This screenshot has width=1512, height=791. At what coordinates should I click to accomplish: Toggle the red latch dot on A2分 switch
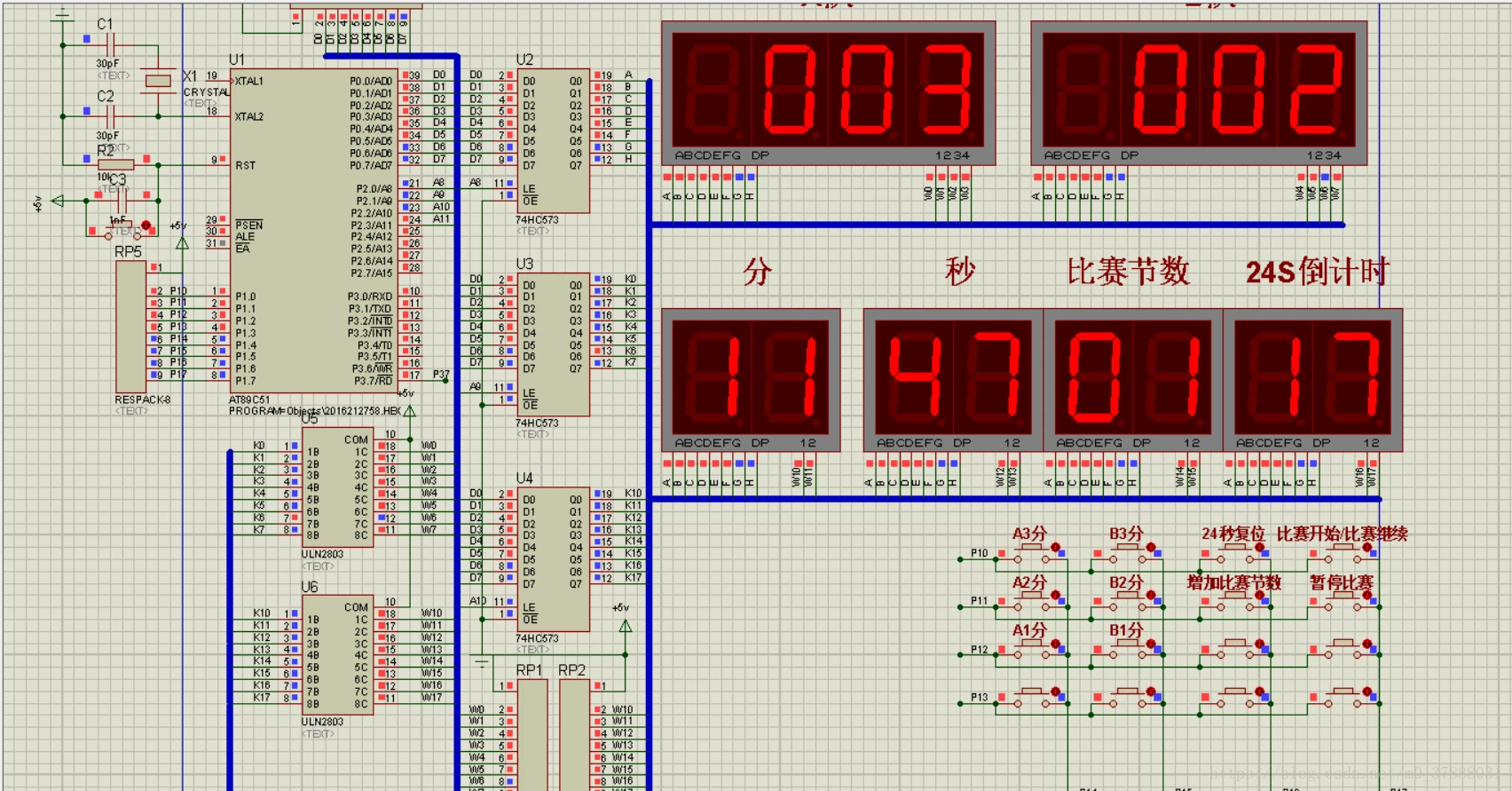1055,596
